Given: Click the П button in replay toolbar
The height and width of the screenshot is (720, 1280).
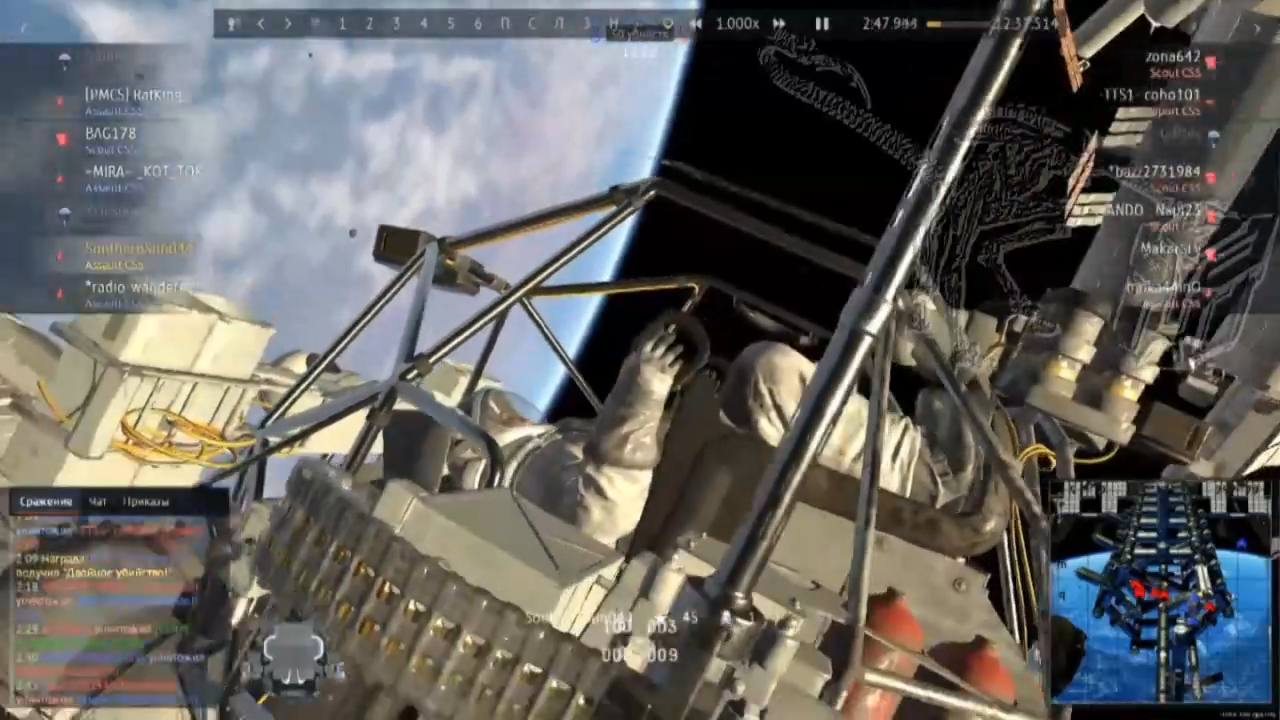Looking at the screenshot, I should coord(505,24).
